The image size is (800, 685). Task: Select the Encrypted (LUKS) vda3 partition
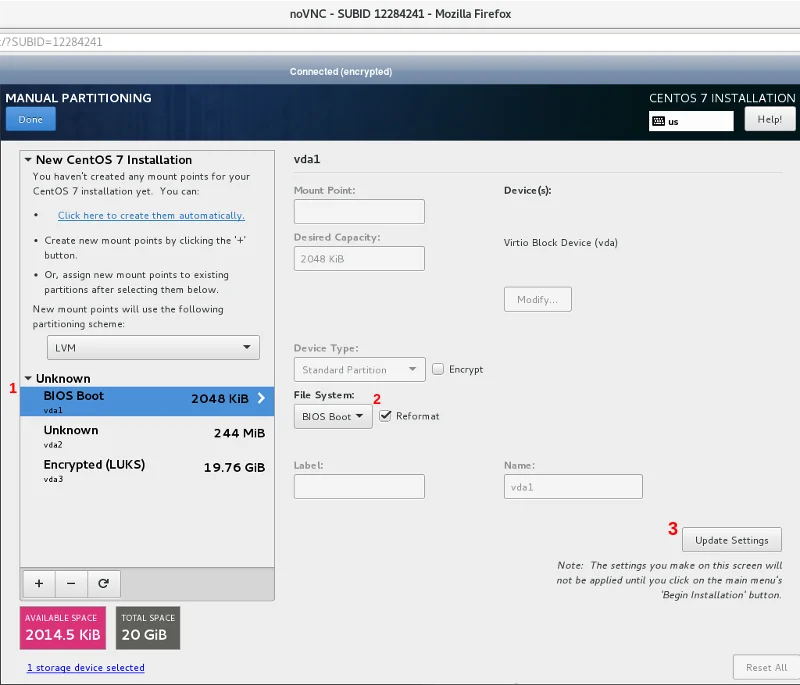(146, 470)
